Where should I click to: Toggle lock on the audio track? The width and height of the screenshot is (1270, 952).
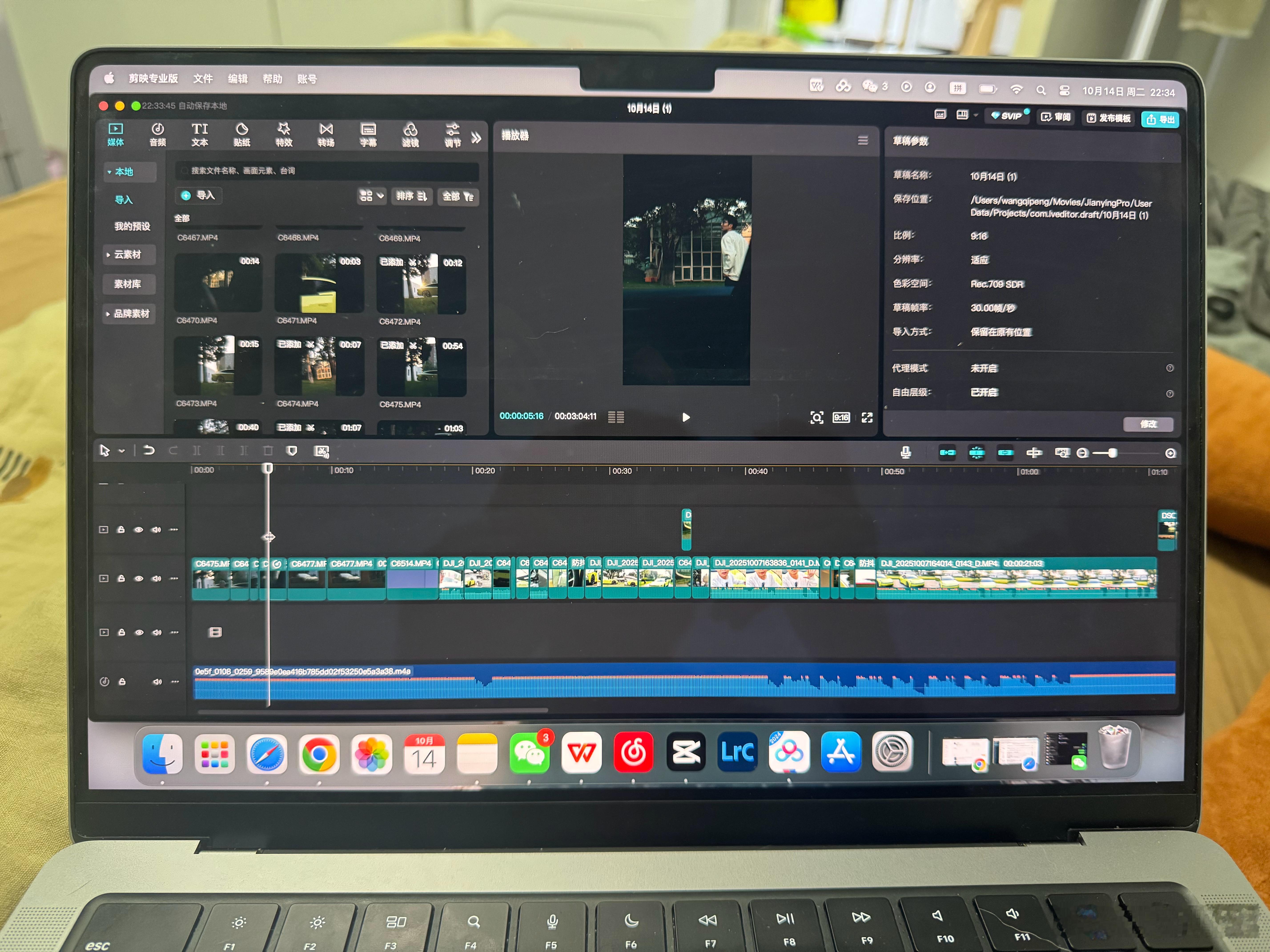(122, 682)
